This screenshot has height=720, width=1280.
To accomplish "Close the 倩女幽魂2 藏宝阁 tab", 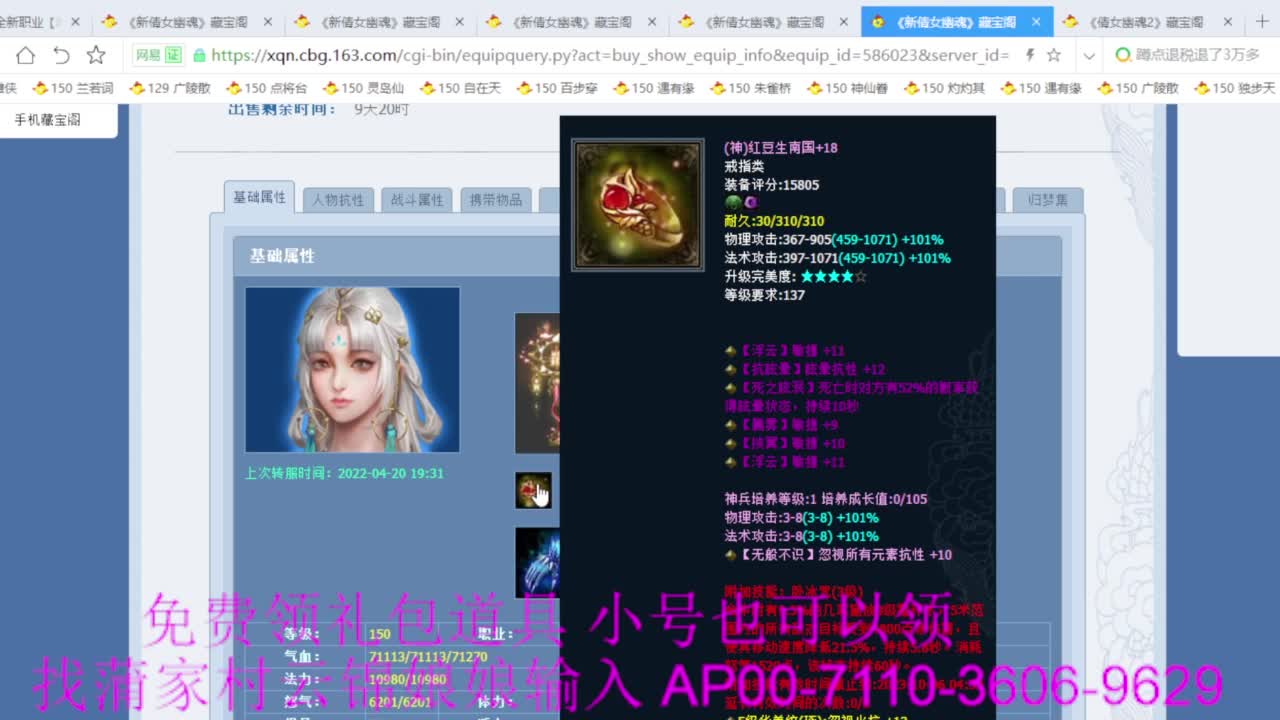I will click(x=1229, y=21).
